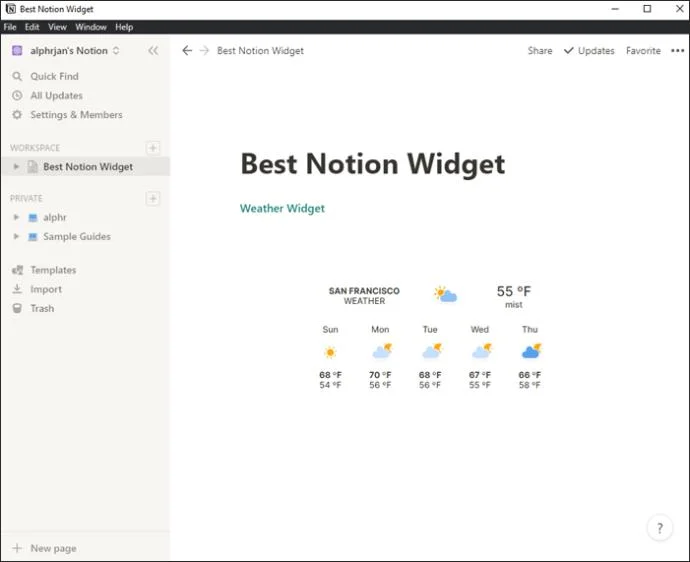Image resolution: width=690 pixels, height=562 pixels.
Task: Click the WORKSPACE section header
Action: [x=35, y=148]
